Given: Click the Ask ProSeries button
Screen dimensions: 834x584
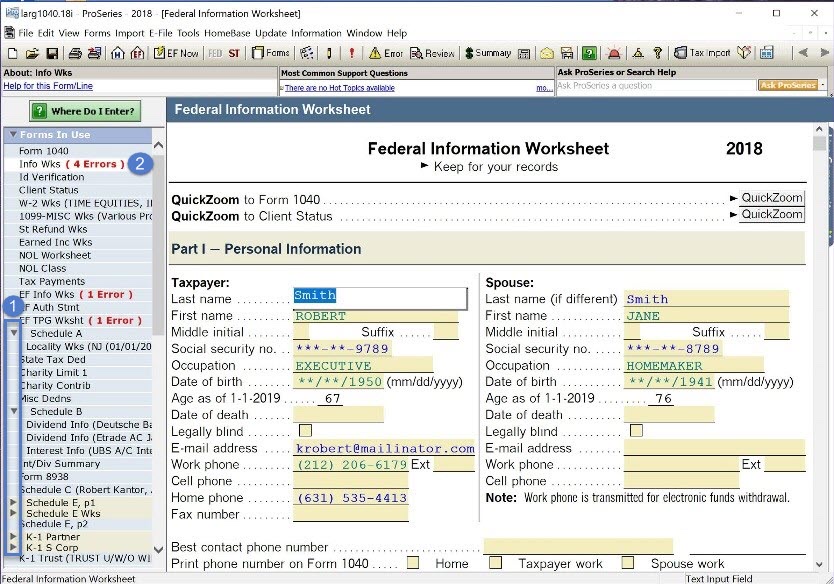Looking at the screenshot, I should [x=788, y=85].
